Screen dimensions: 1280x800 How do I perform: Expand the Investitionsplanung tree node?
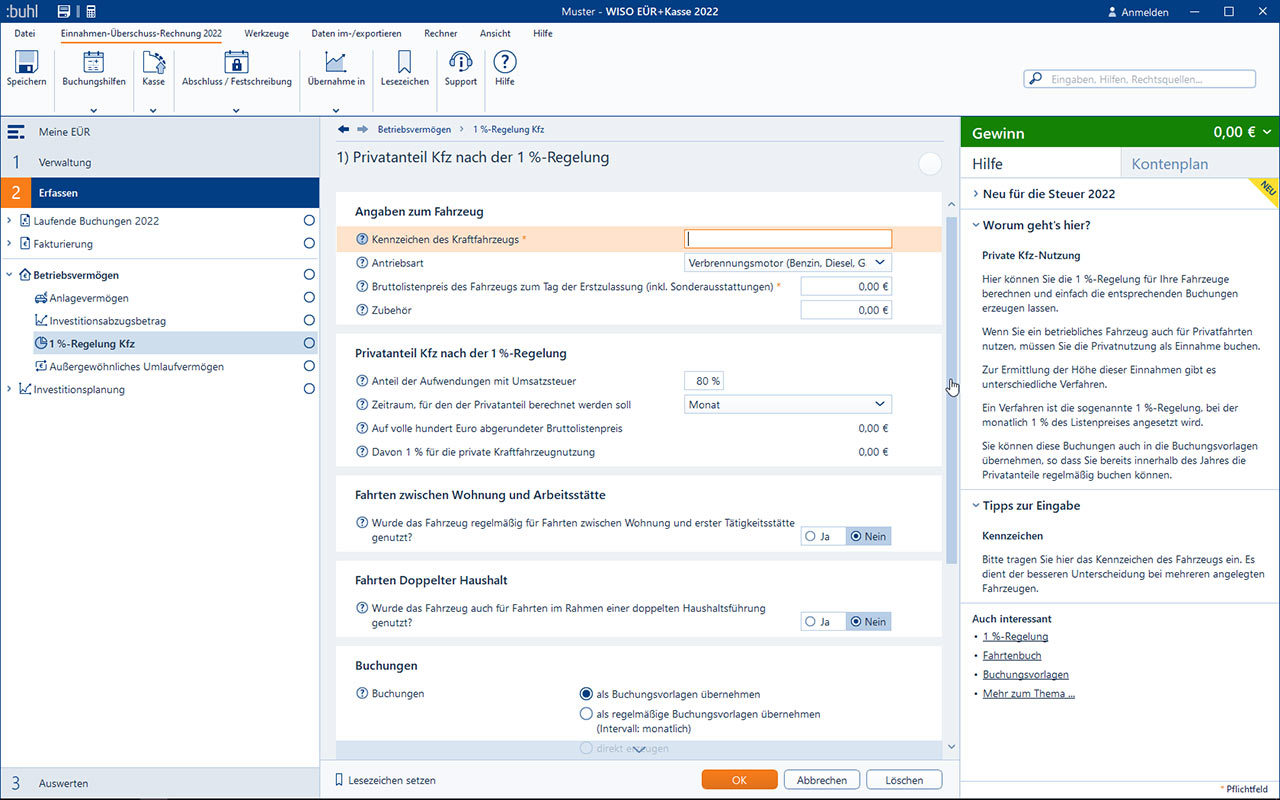(x=10, y=390)
